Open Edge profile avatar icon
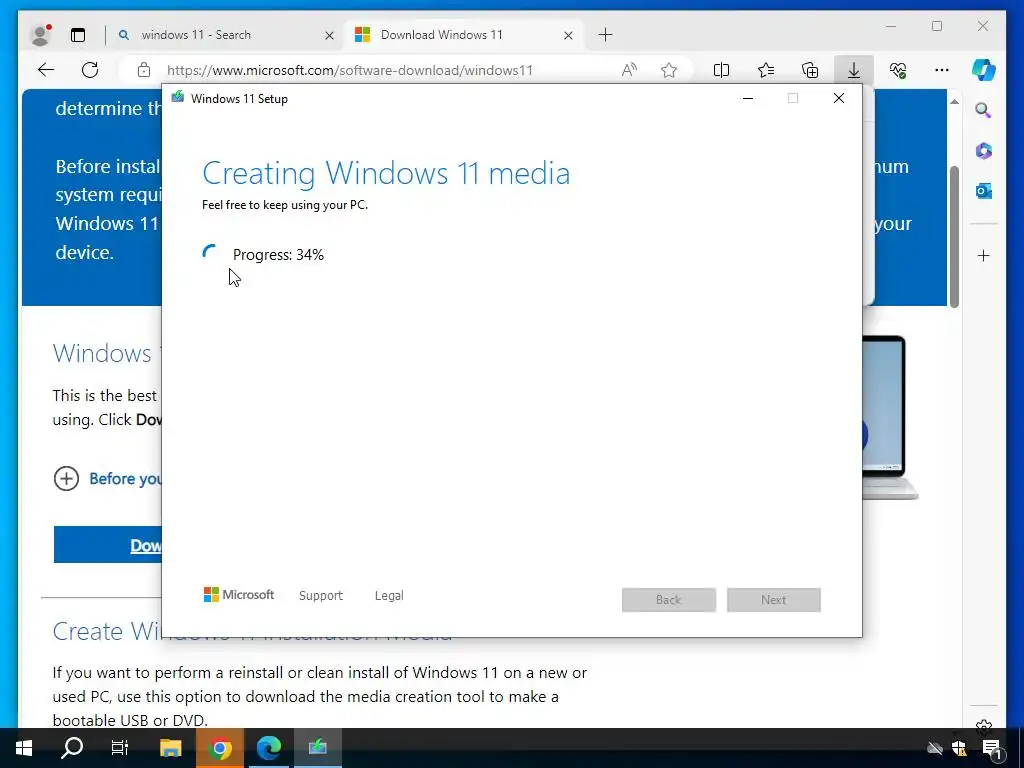 (x=41, y=35)
